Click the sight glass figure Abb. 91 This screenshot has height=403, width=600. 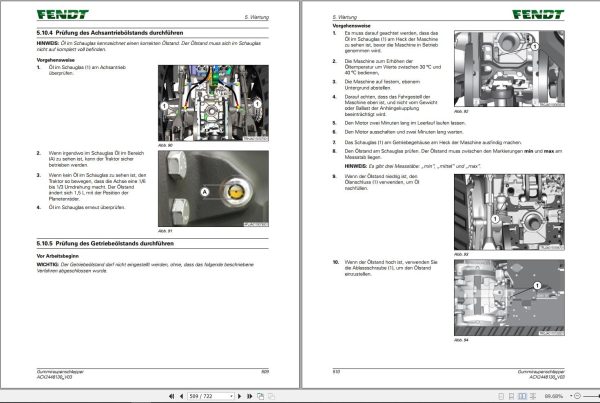point(213,188)
